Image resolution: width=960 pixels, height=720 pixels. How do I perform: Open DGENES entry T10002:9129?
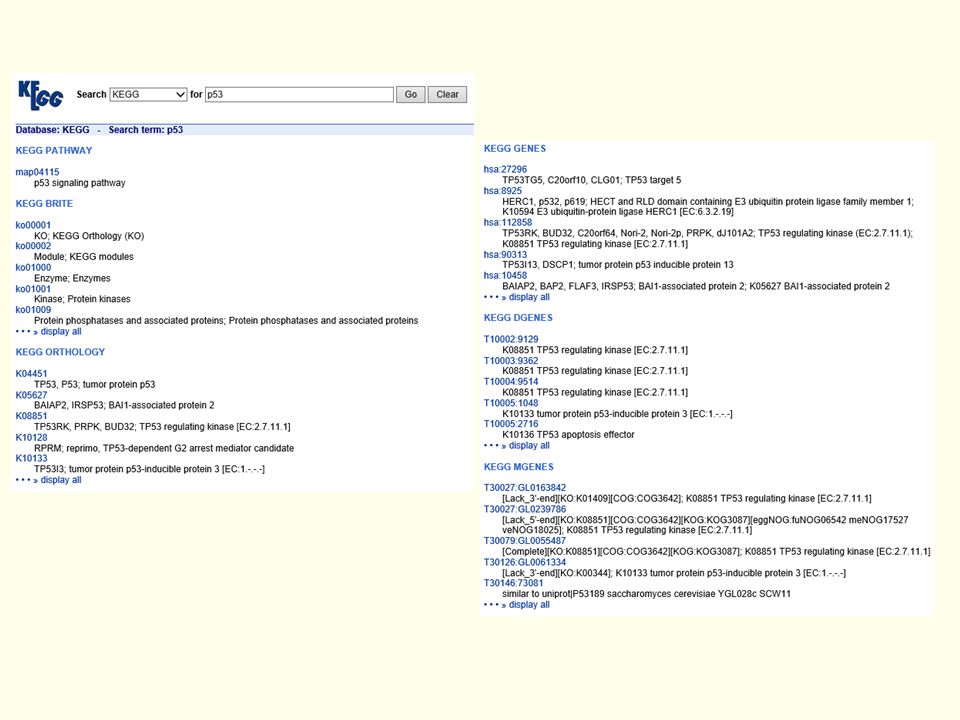point(511,339)
